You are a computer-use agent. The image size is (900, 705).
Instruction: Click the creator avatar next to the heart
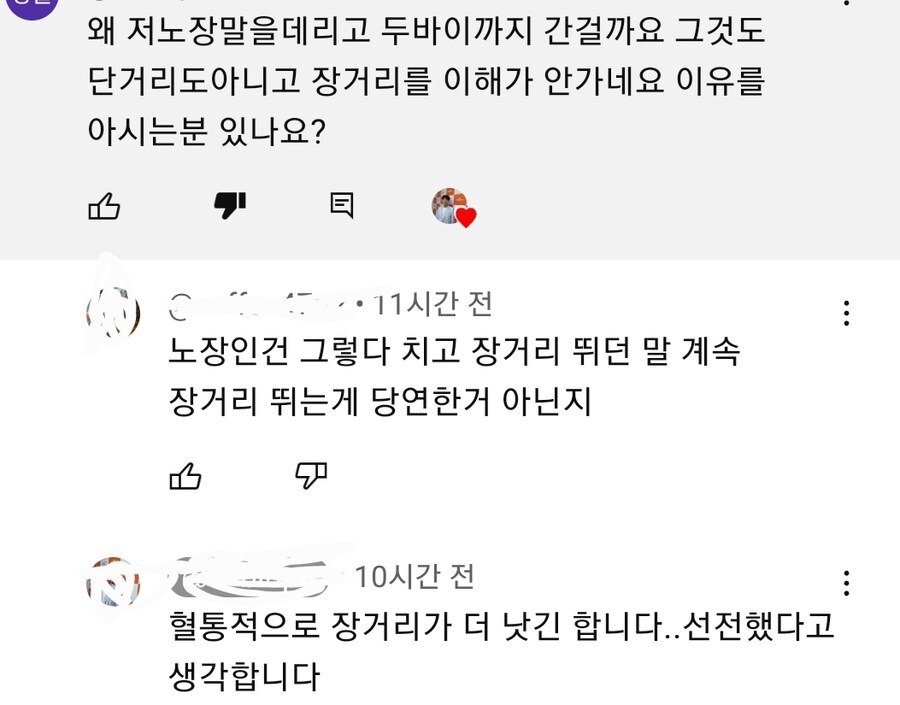click(x=445, y=205)
